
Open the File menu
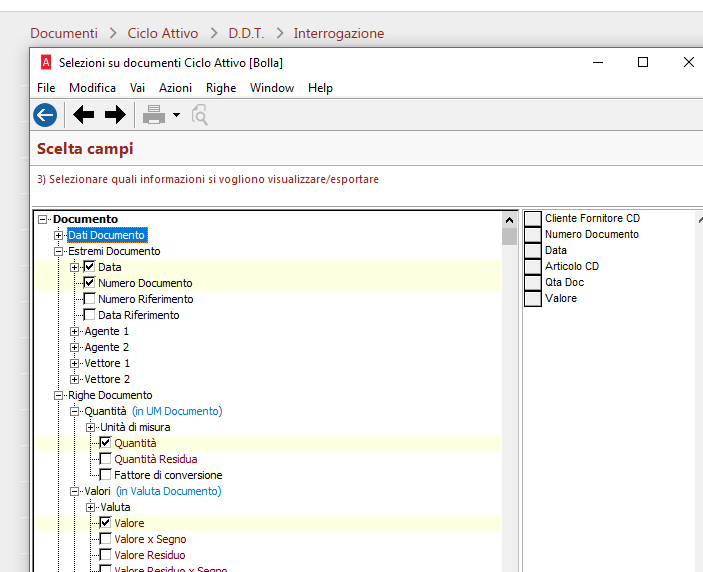(x=46, y=88)
